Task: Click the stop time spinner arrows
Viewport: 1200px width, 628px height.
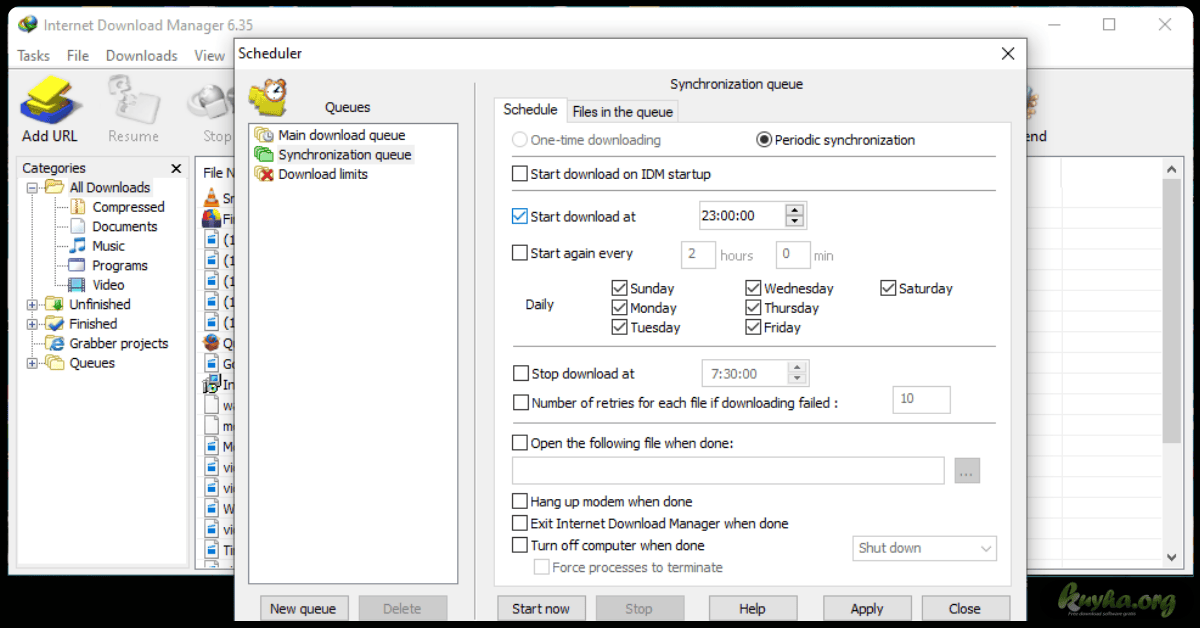Action: tap(796, 374)
